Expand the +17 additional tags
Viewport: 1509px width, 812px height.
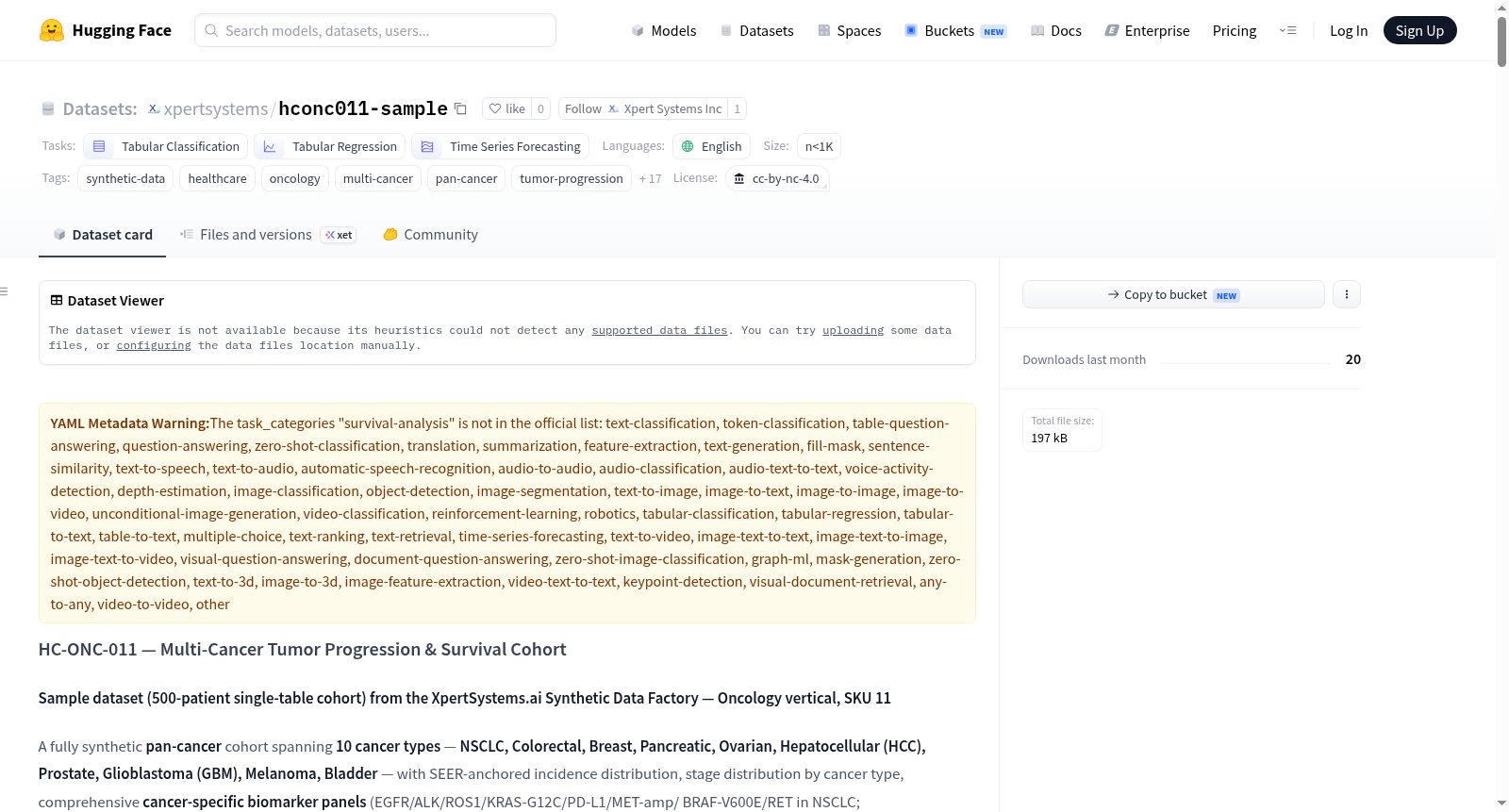[x=650, y=178]
